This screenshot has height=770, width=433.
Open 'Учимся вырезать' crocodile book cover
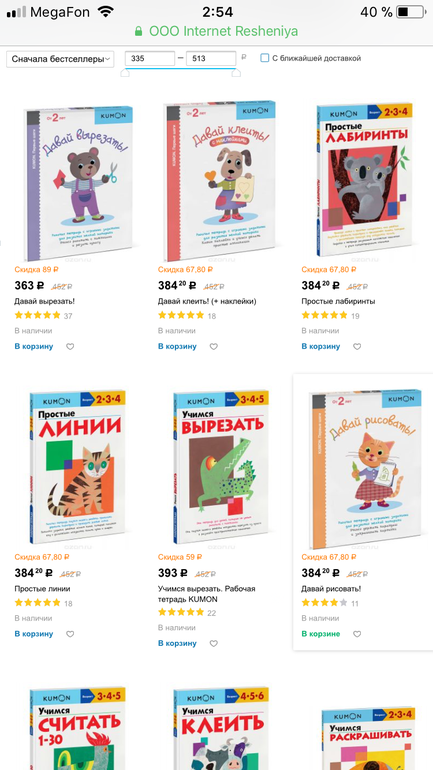[221, 467]
